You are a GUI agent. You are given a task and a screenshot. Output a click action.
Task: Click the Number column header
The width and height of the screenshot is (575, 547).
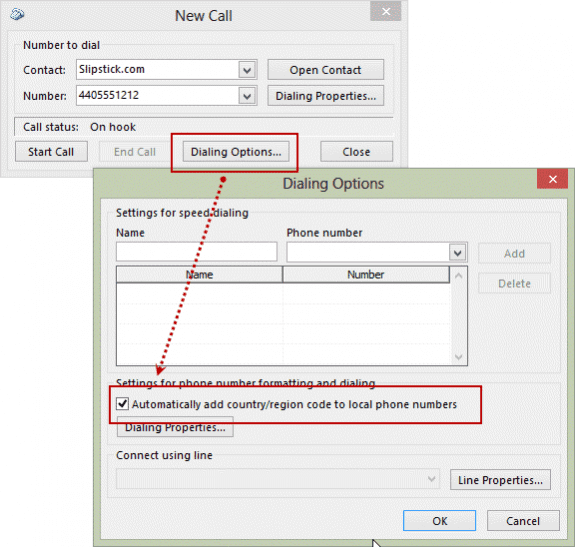[366, 275]
